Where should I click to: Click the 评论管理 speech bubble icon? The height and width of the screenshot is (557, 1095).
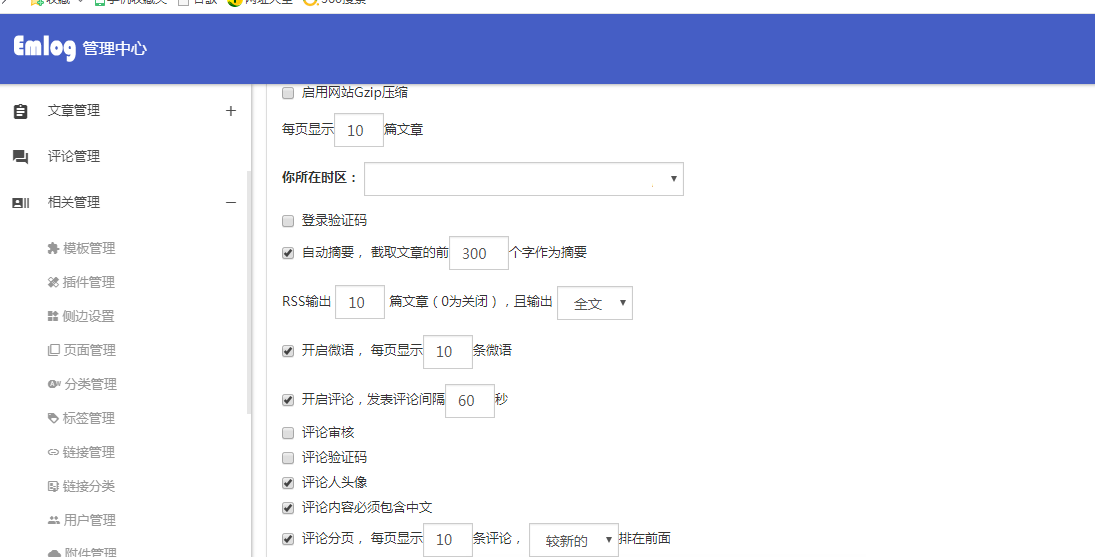[x=20, y=157]
